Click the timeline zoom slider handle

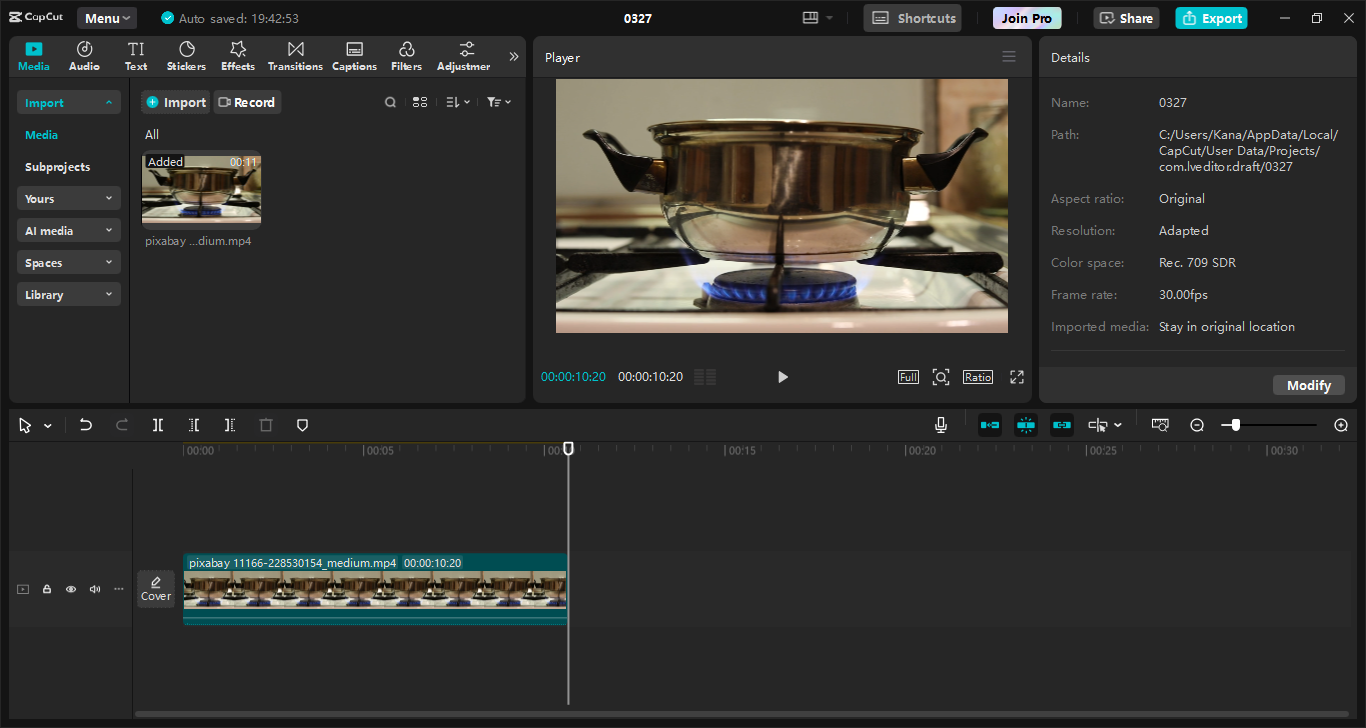pyautogui.click(x=1236, y=425)
